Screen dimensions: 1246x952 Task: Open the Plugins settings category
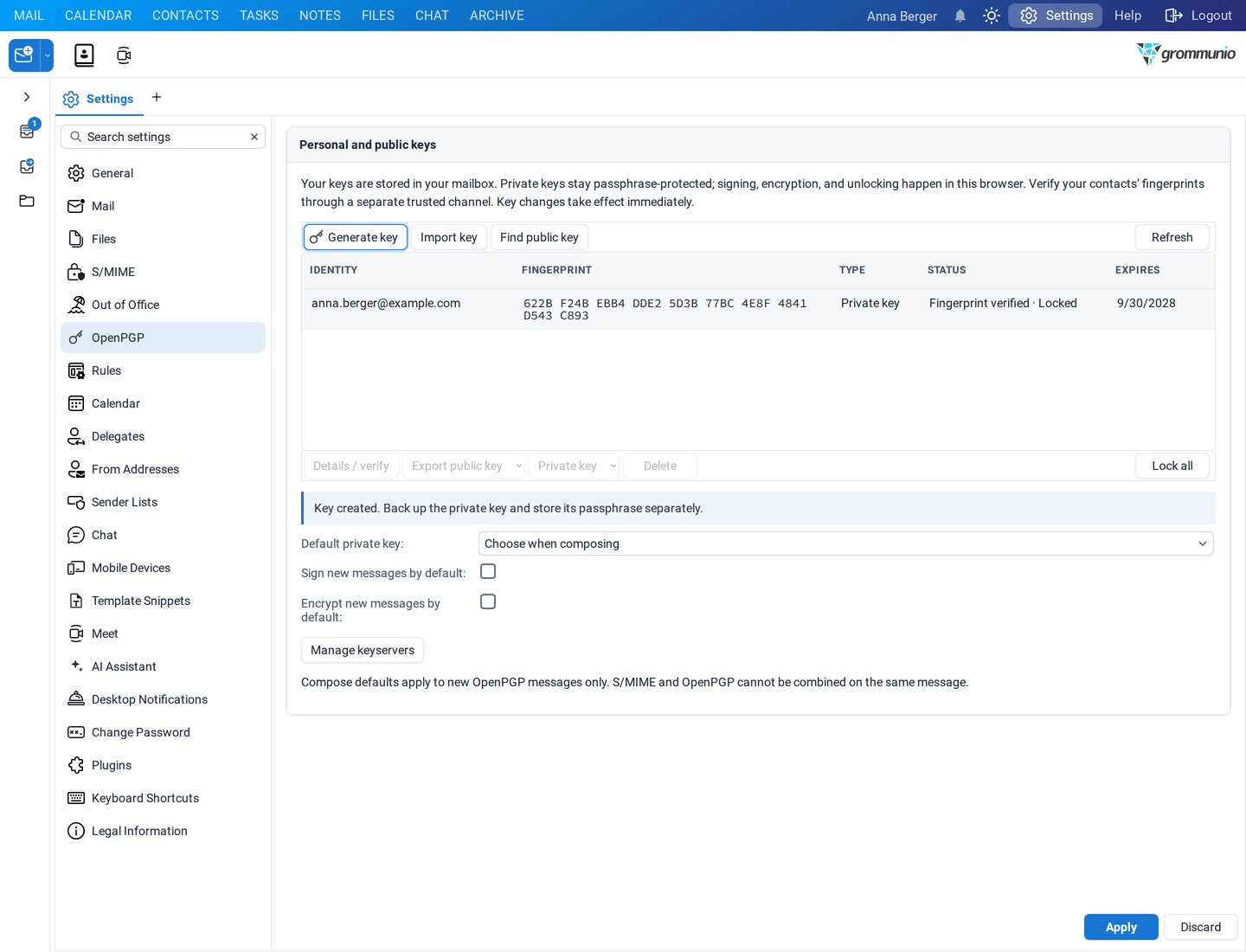click(163, 765)
